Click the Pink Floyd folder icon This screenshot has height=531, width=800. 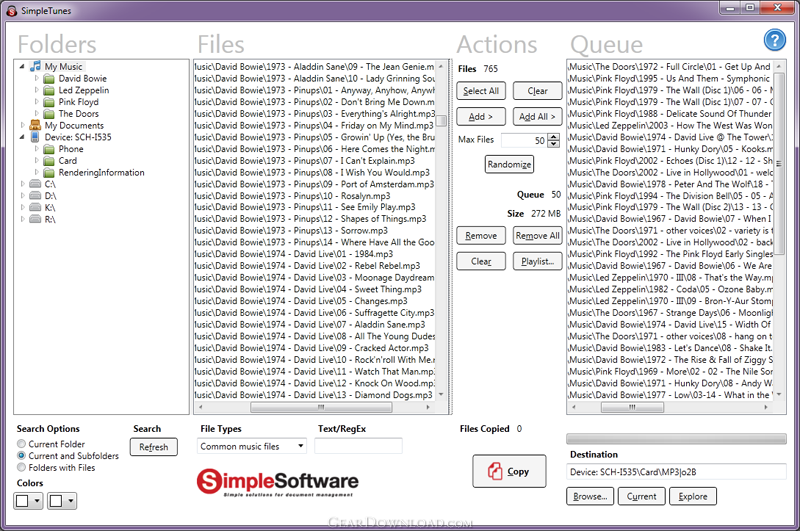point(49,102)
